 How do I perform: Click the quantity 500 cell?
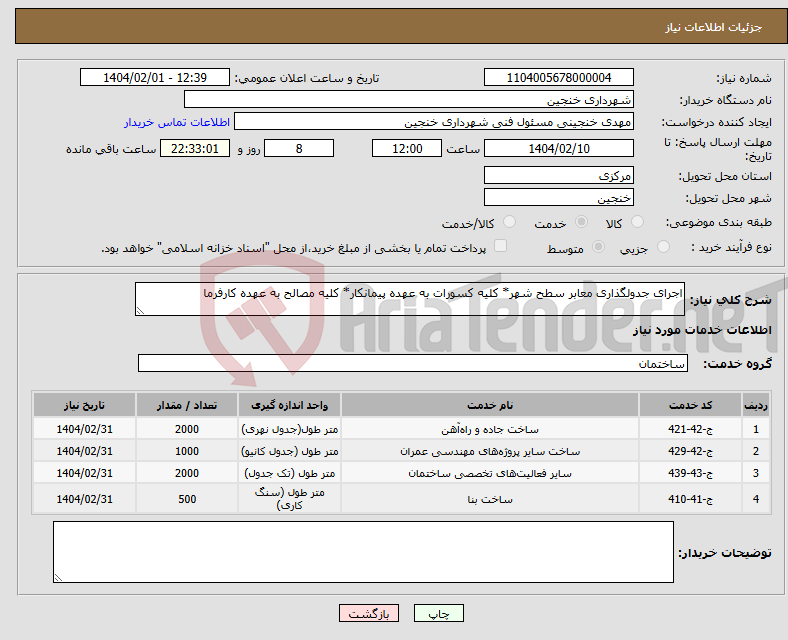point(187,499)
